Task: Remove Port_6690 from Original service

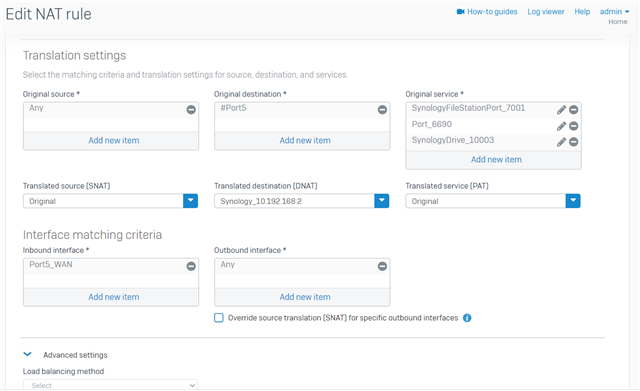Action: (x=573, y=126)
